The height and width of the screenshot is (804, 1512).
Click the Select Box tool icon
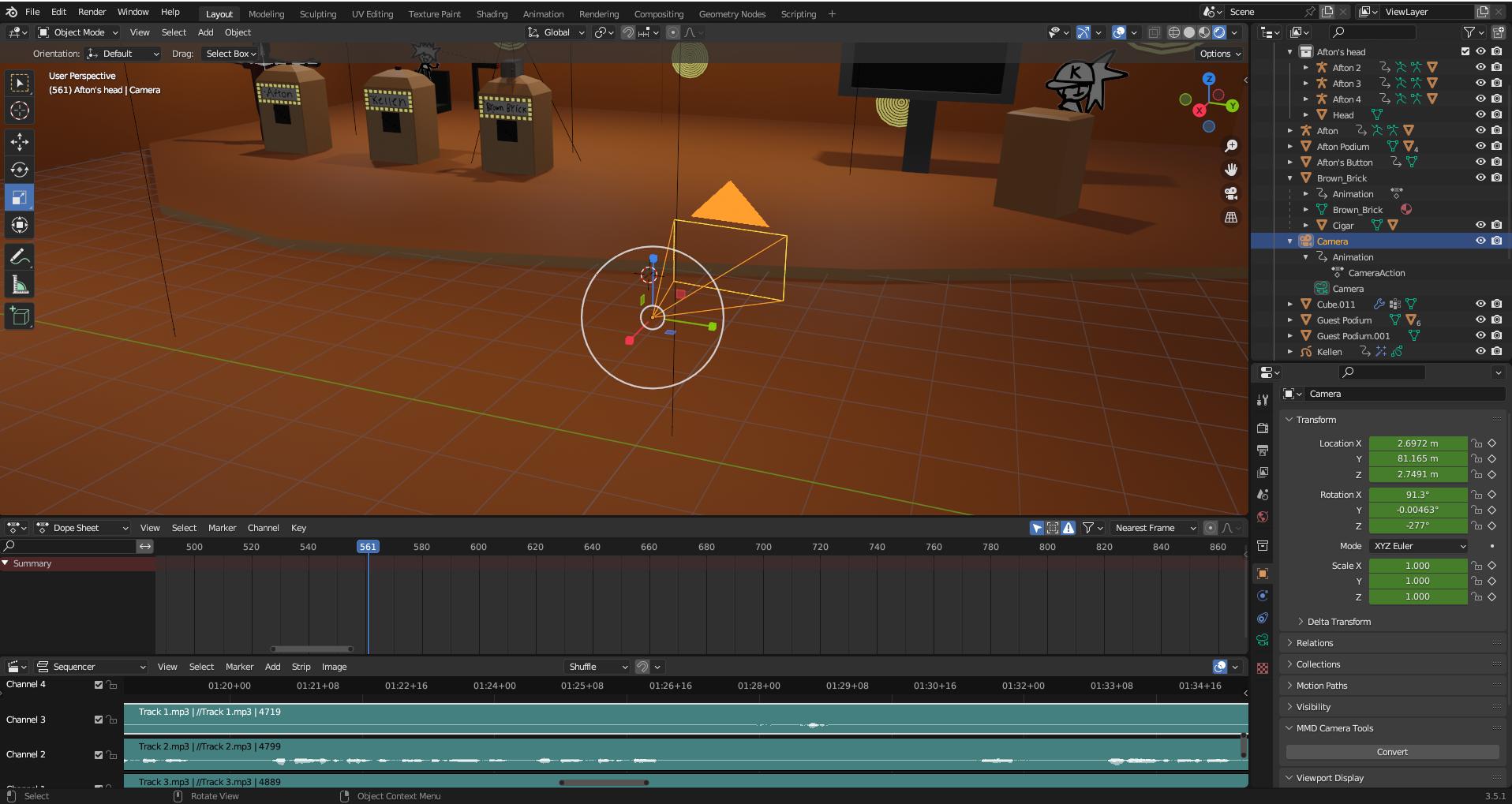[20, 83]
